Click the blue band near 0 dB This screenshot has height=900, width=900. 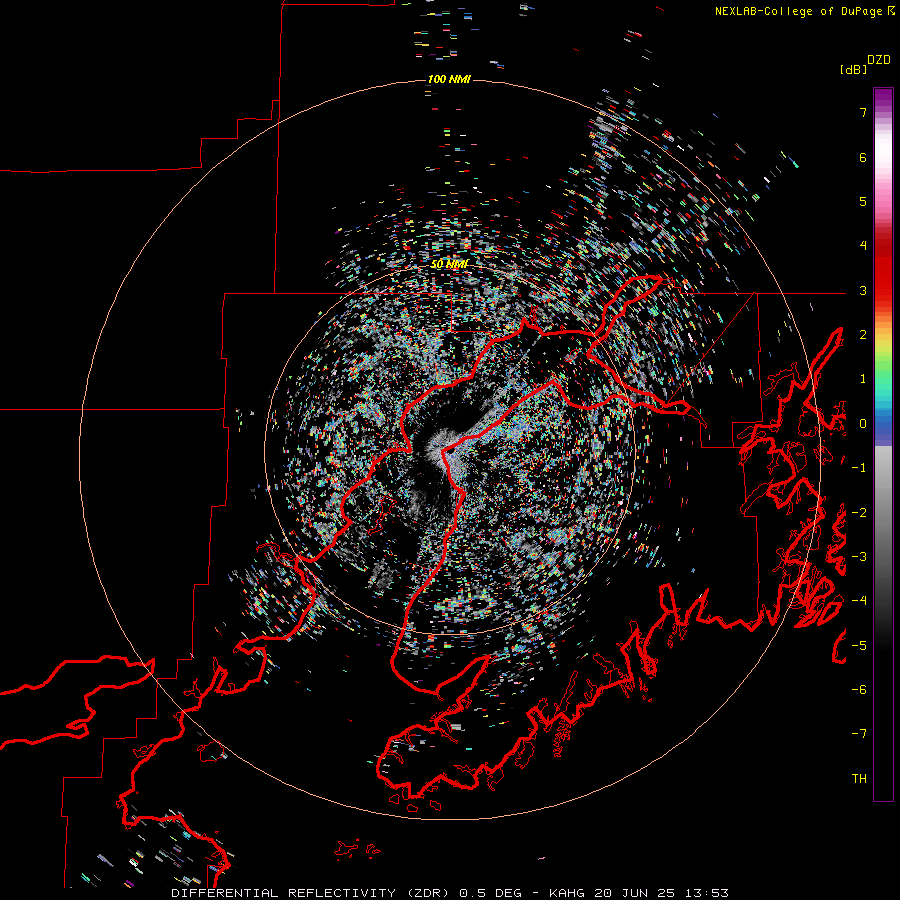(883, 428)
